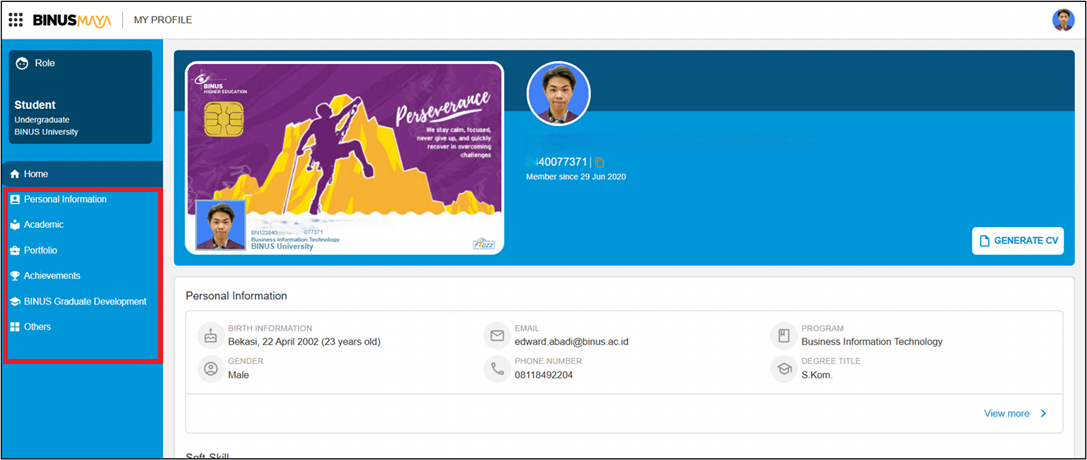Viewport: 1087px width, 460px height.
Task: Click the document icon on Generate CV
Action: coord(984,241)
